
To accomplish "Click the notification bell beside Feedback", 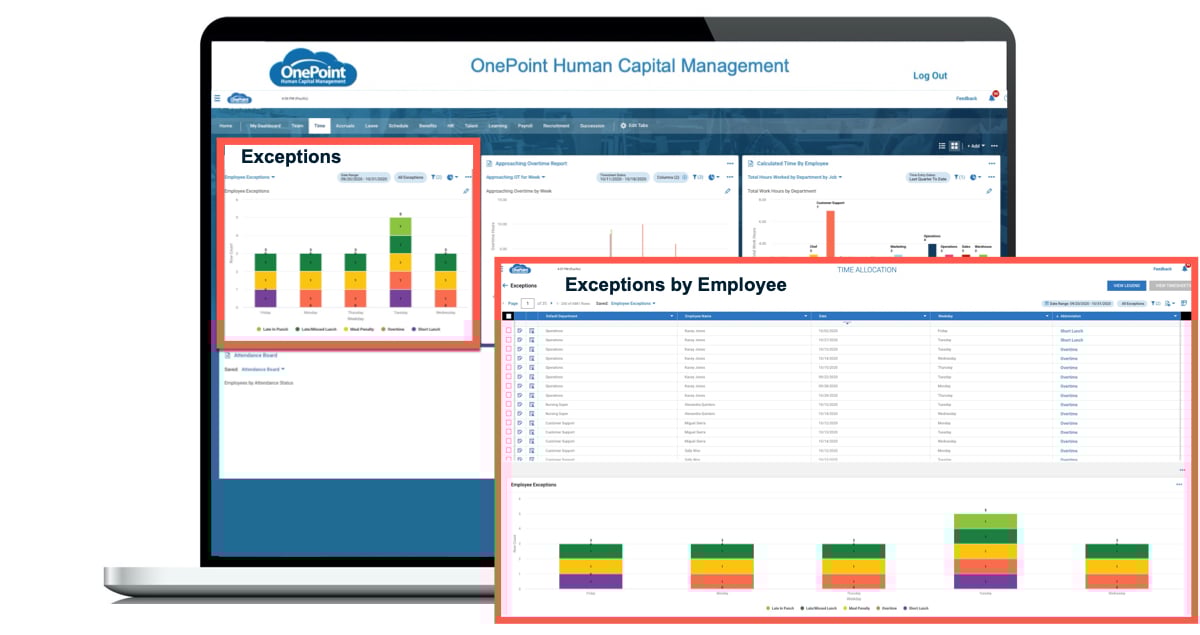I will (x=991, y=98).
